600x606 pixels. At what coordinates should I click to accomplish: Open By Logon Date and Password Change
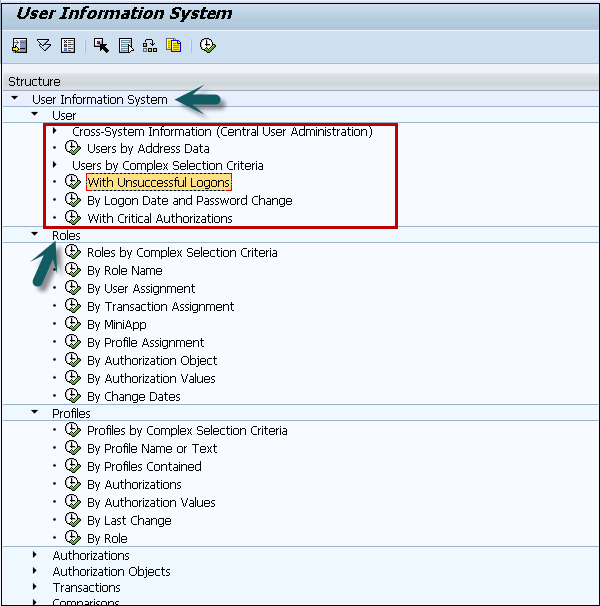[189, 200]
